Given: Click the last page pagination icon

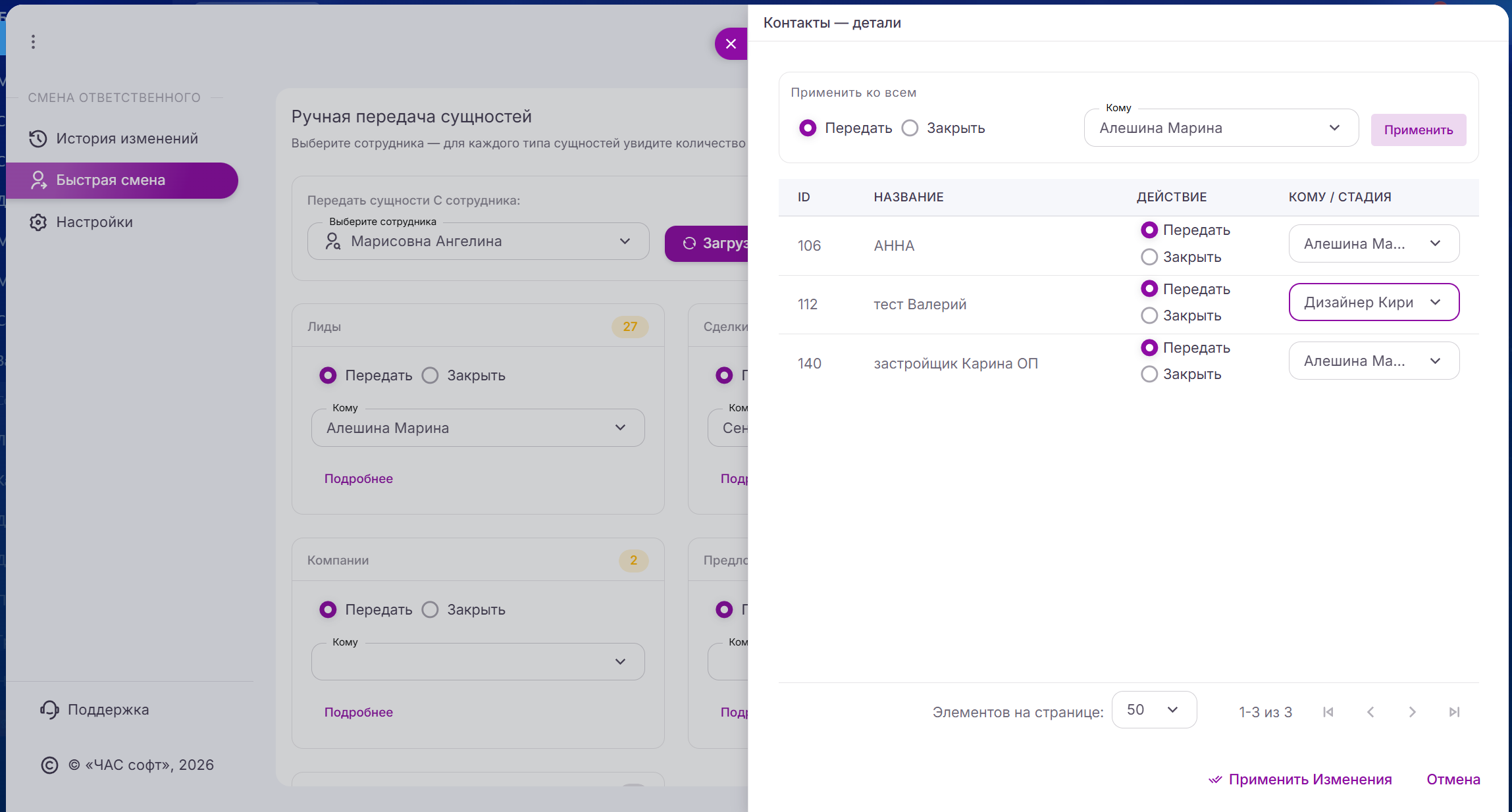Looking at the screenshot, I should [x=1455, y=712].
